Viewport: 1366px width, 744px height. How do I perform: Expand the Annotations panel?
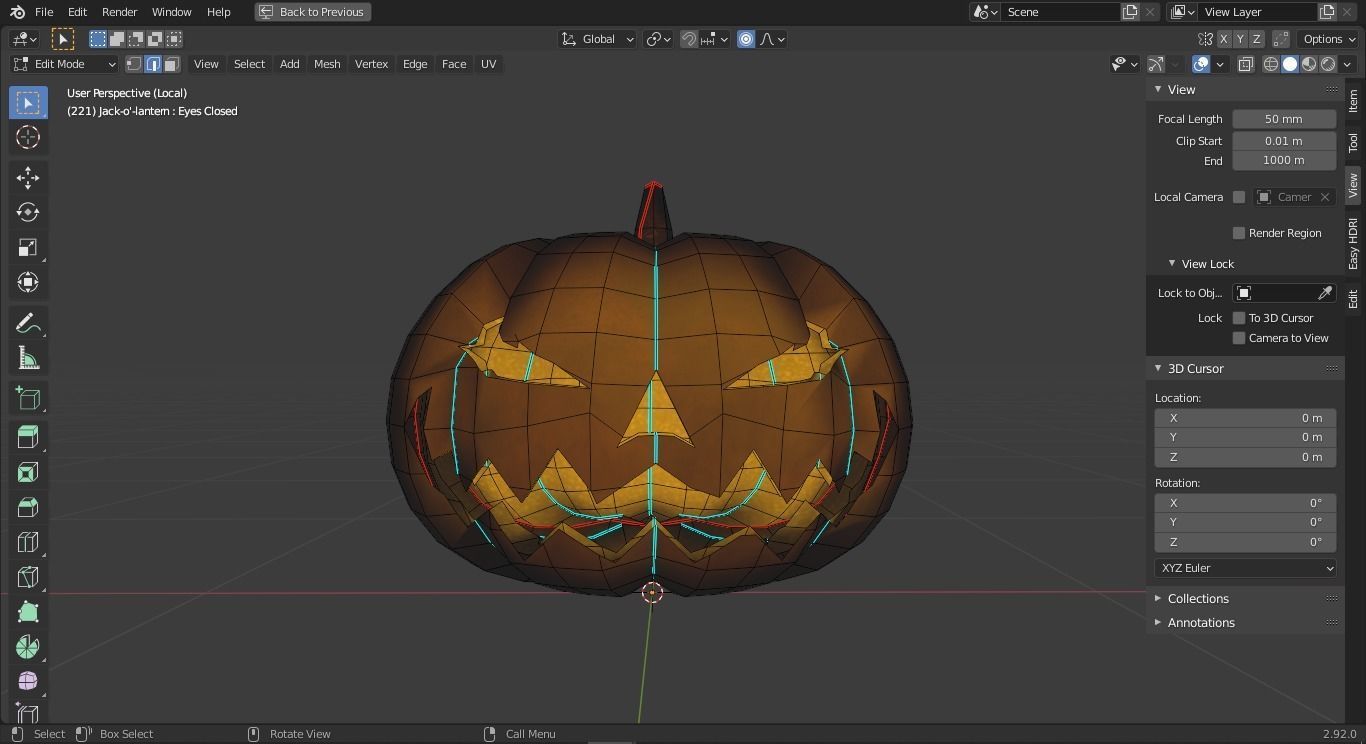click(1201, 623)
